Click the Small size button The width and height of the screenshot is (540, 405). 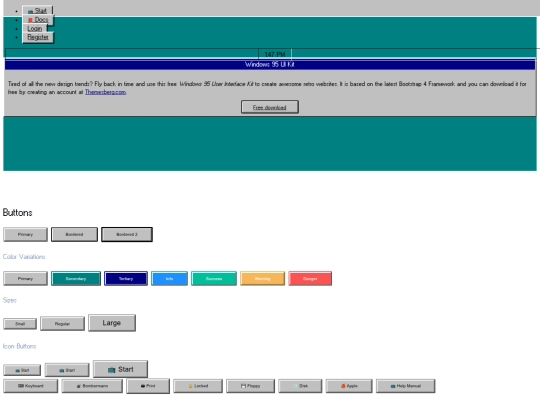tap(20, 324)
